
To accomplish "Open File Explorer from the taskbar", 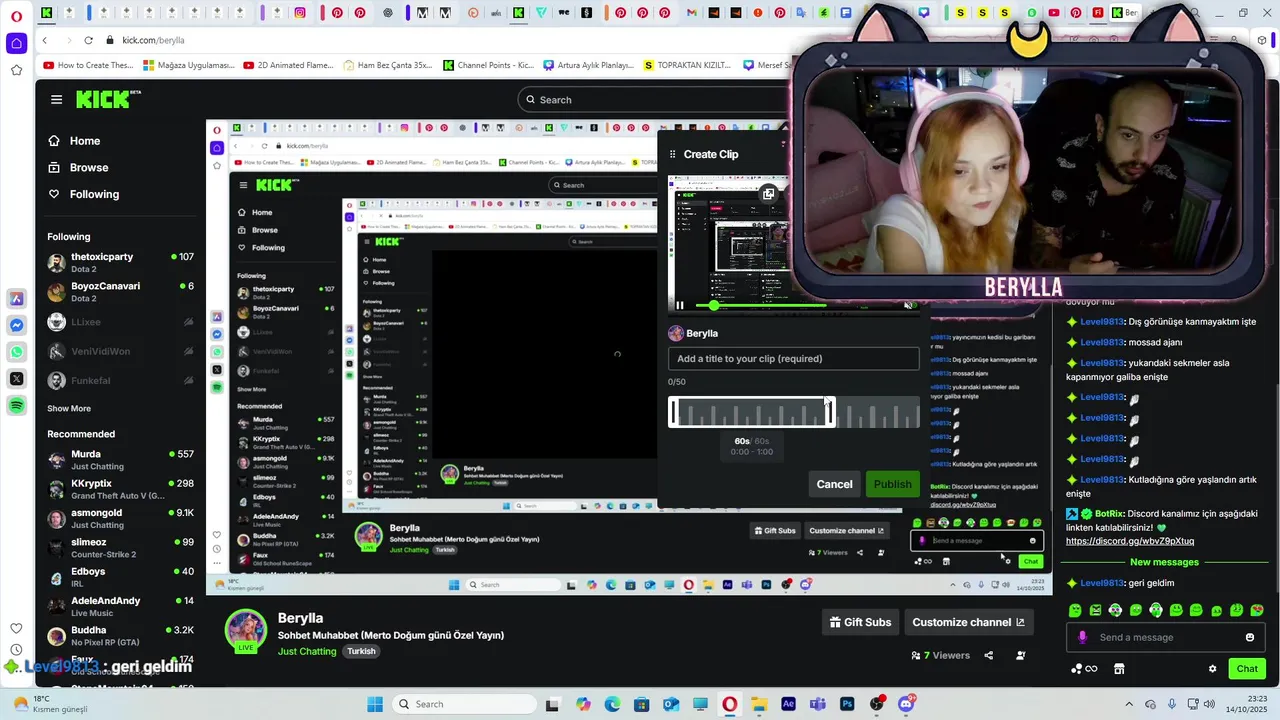I will [759, 704].
